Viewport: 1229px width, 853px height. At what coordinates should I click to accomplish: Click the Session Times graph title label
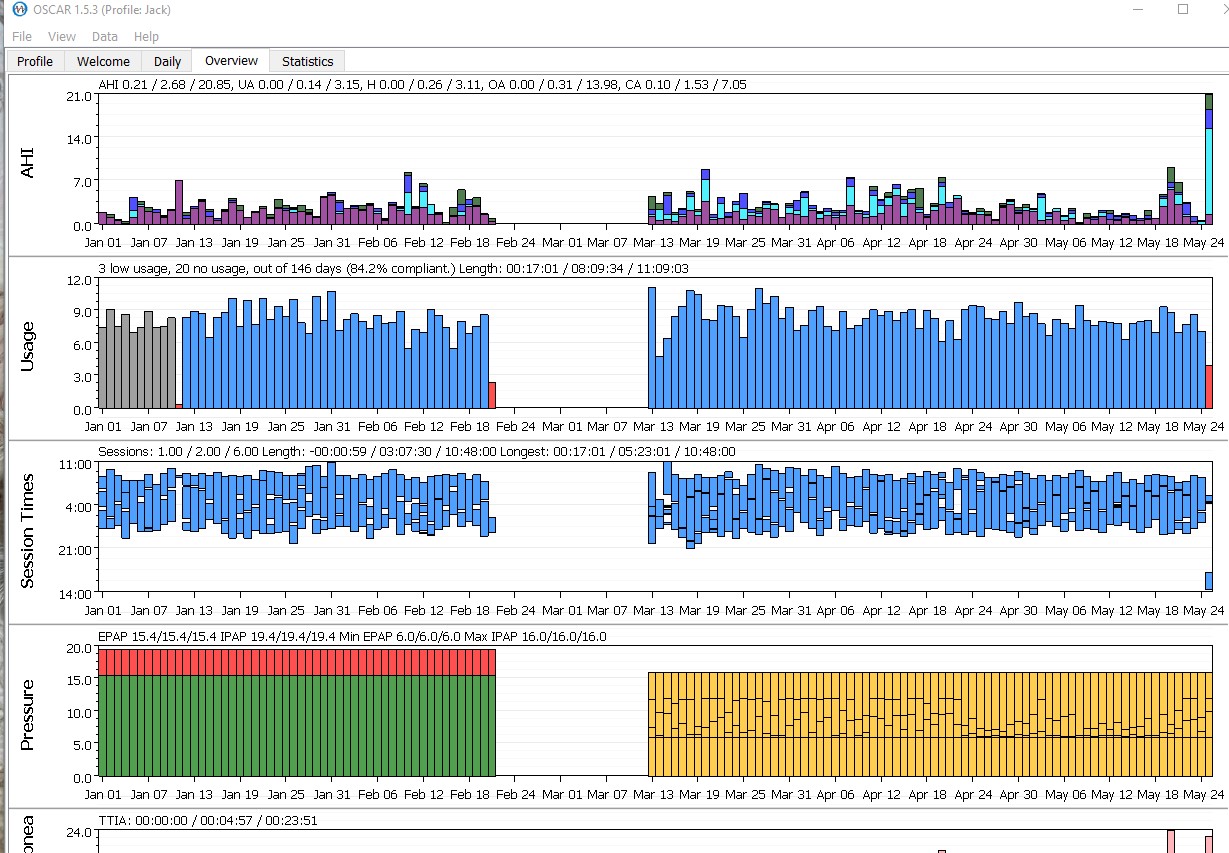click(28, 530)
